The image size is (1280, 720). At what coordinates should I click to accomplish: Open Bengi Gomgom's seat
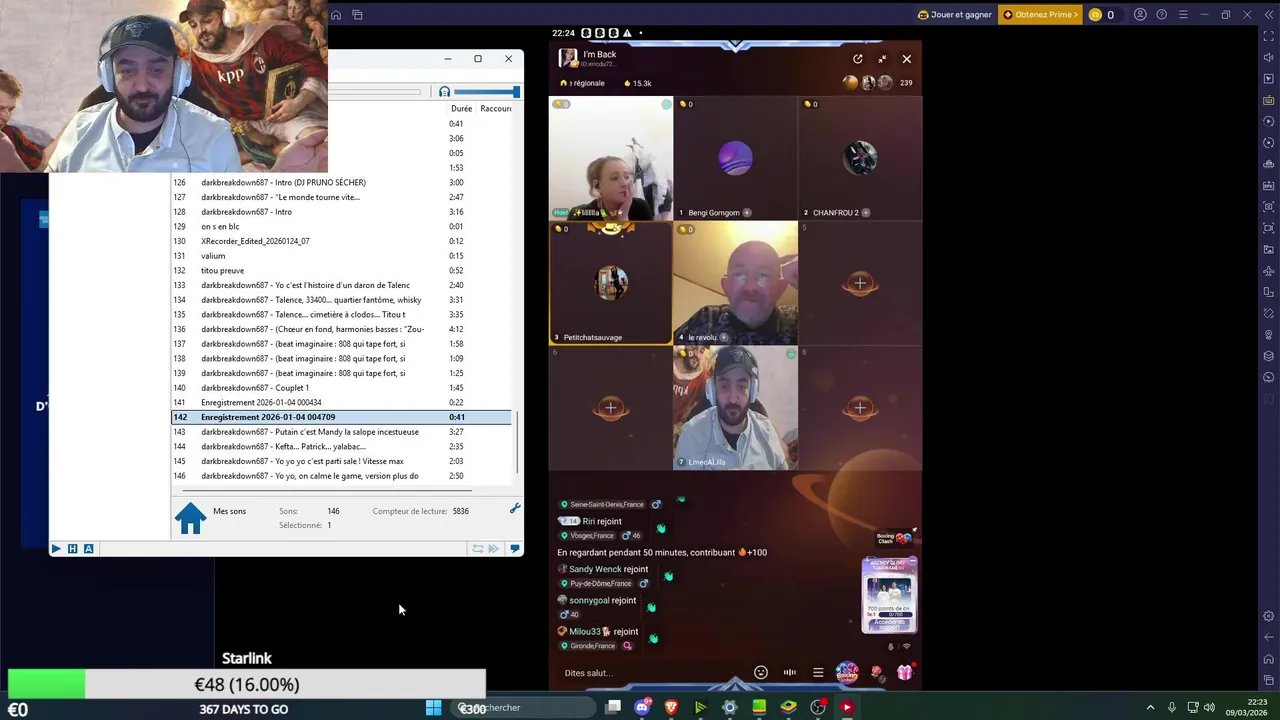(x=736, y=158)
